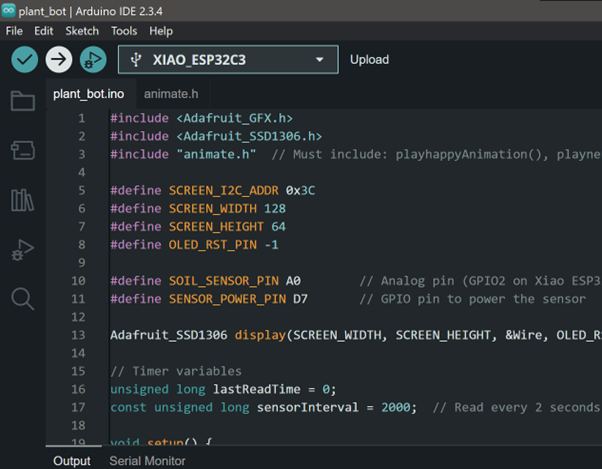Click line number 5 in the gutter
This screenshot has height=469, width=602.
point(81,190)
